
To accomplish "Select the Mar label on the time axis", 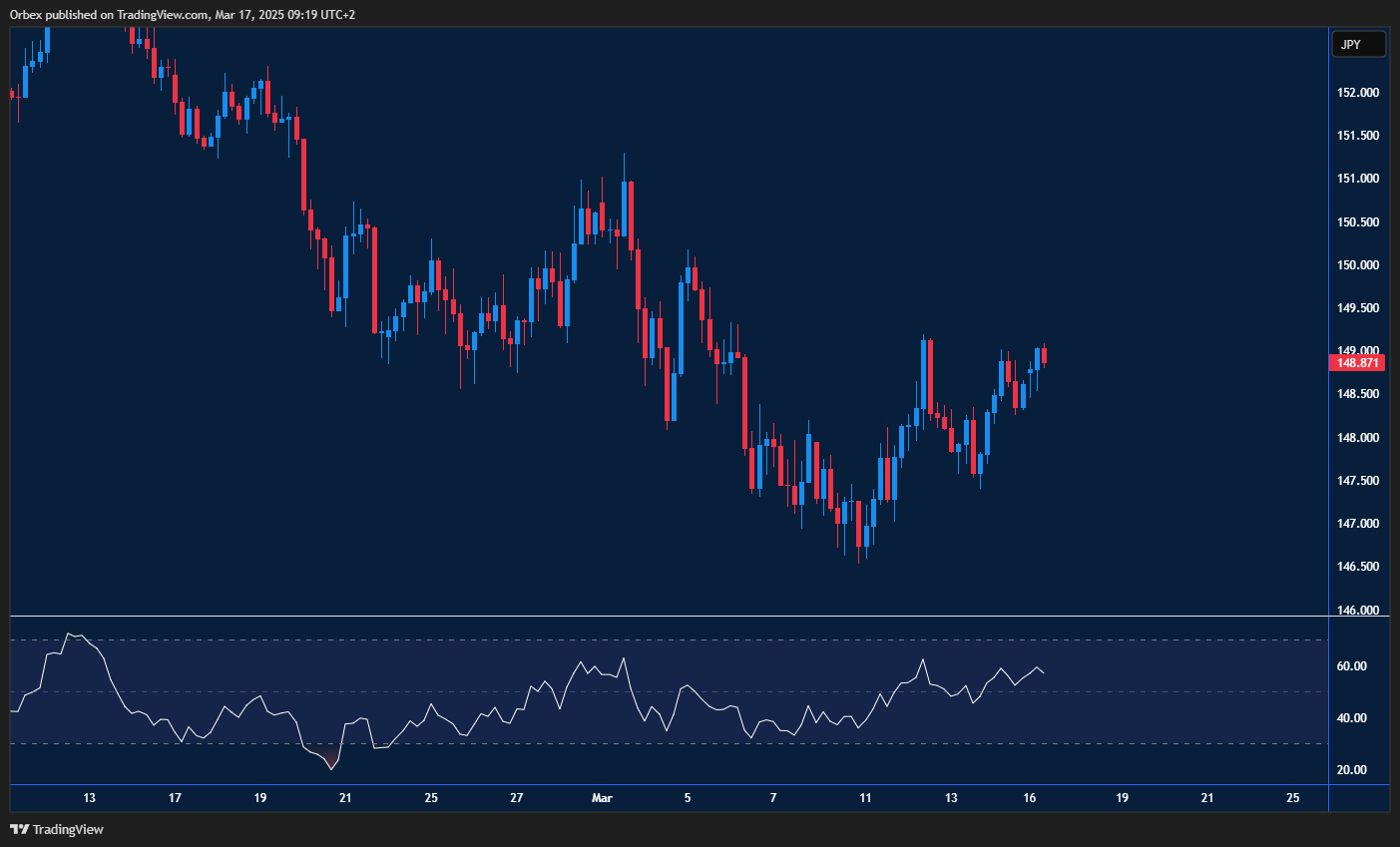I will [x=602, y=798].
